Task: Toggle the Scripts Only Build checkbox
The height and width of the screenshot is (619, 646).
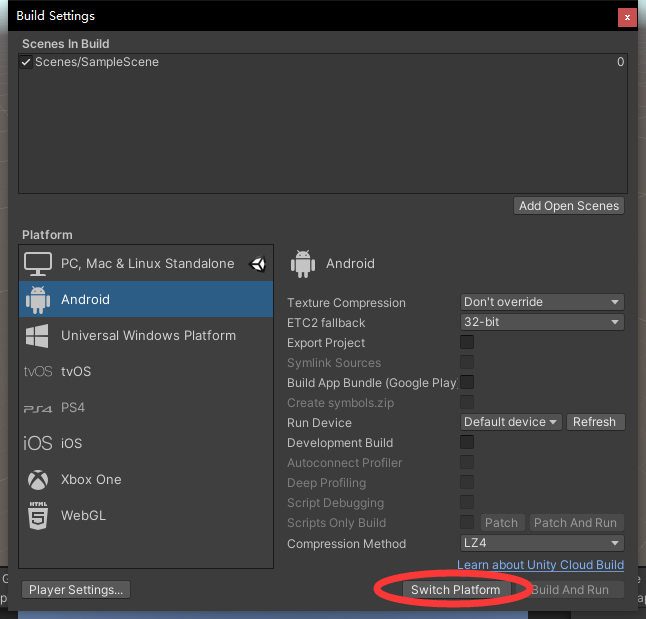Action: coord(467,522)
